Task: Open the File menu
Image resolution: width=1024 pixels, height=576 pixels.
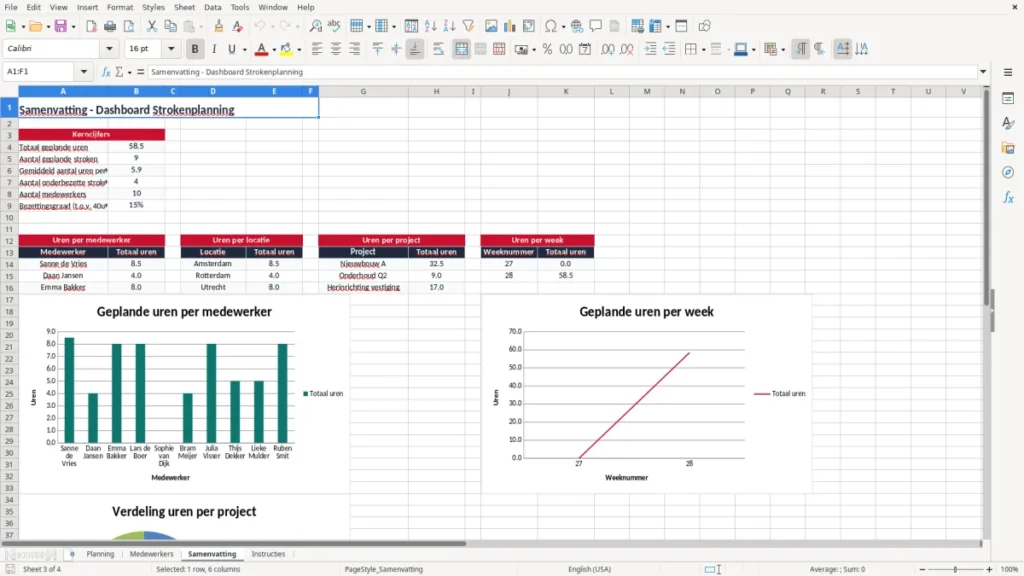Action: 11,7
